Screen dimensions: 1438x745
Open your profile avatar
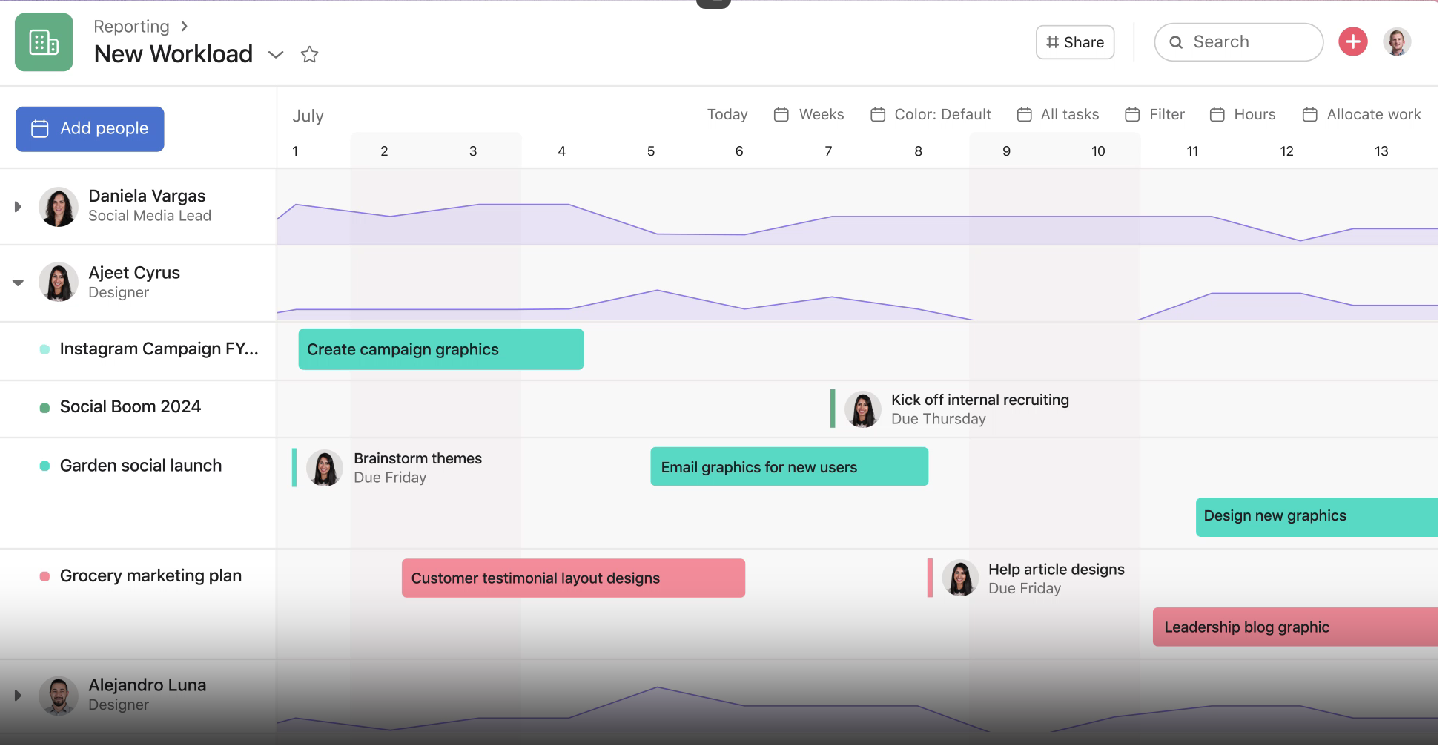1397,41
